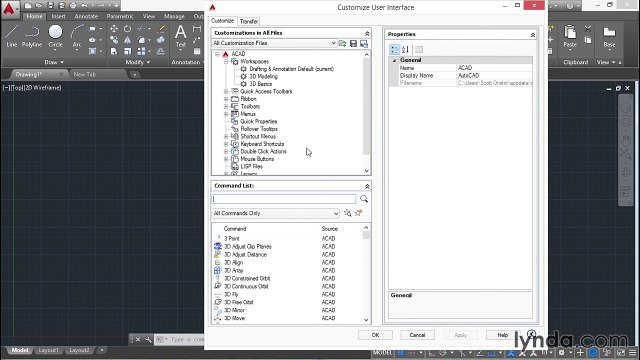
Task: Select 3D Basics workspace
Action: point(260,84)
